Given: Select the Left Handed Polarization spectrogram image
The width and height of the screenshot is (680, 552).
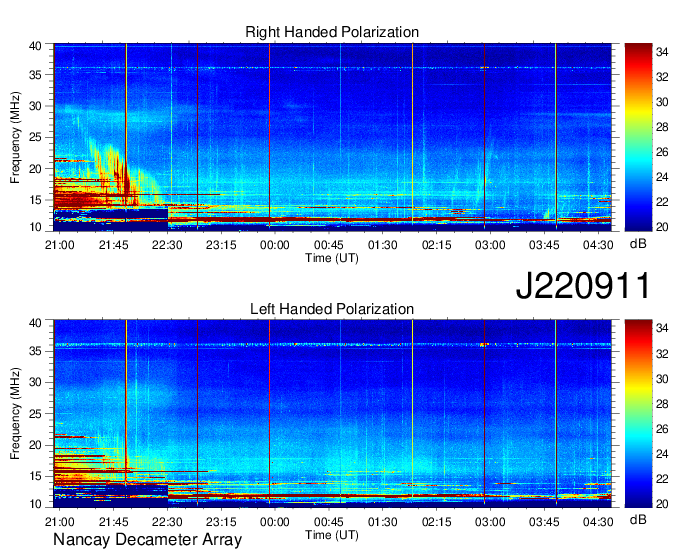Looking at the screenshot, I should [332, 414].
